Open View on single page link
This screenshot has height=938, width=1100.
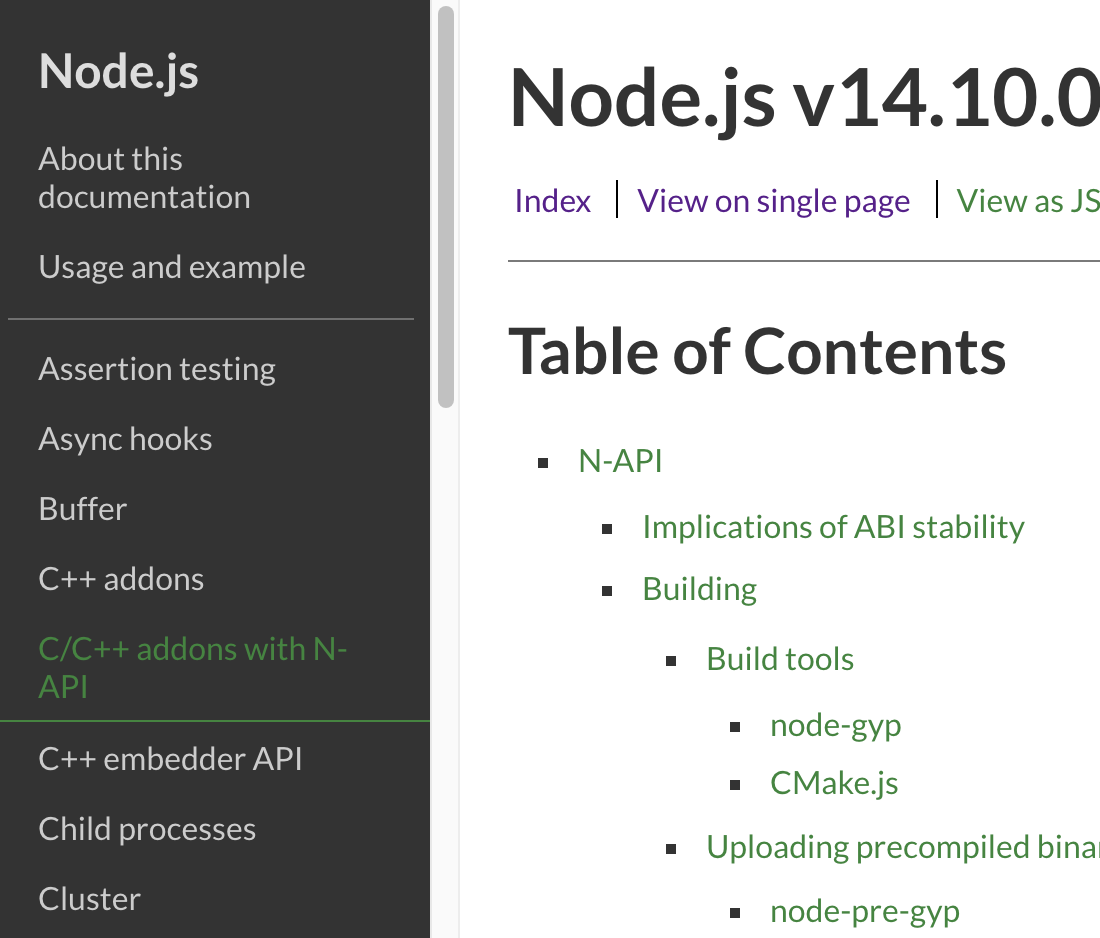click(773, 201)
